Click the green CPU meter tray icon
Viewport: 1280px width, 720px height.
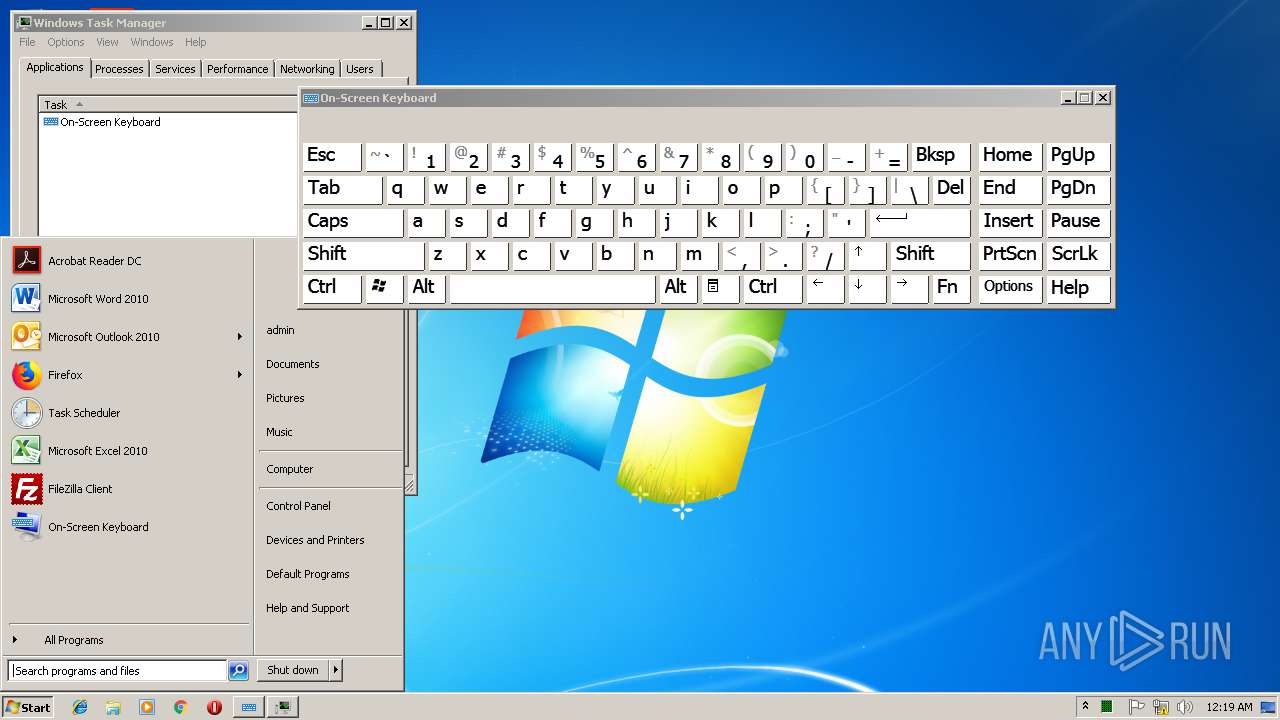click(1108, 707)
